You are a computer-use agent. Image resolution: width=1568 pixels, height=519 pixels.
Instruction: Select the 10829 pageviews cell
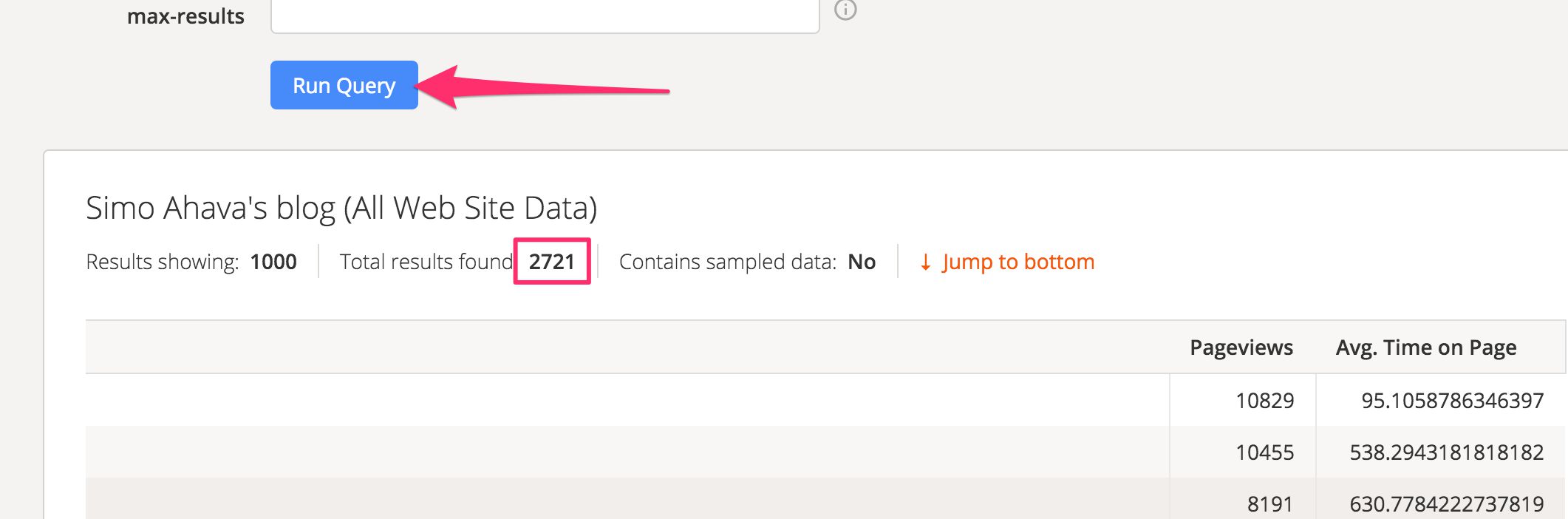1264,401
